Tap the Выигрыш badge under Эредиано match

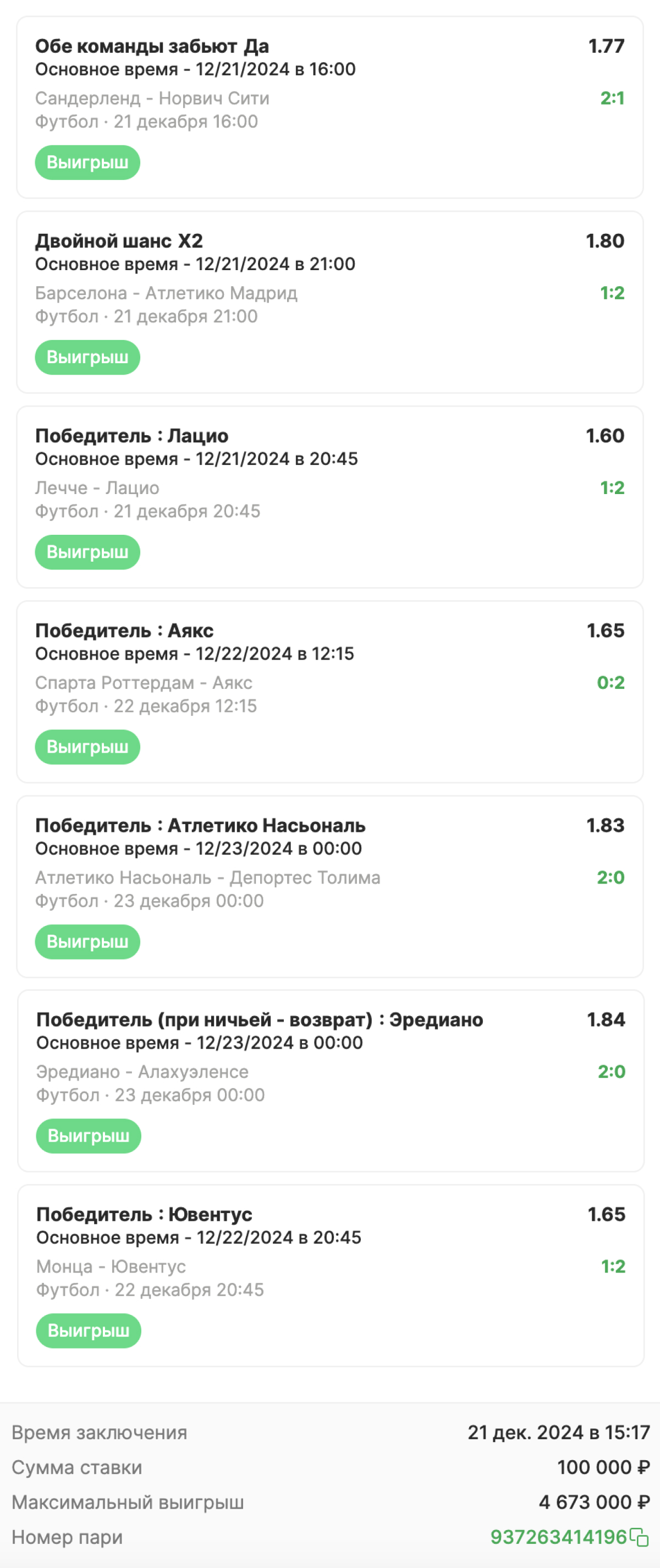coord(89,1136)
